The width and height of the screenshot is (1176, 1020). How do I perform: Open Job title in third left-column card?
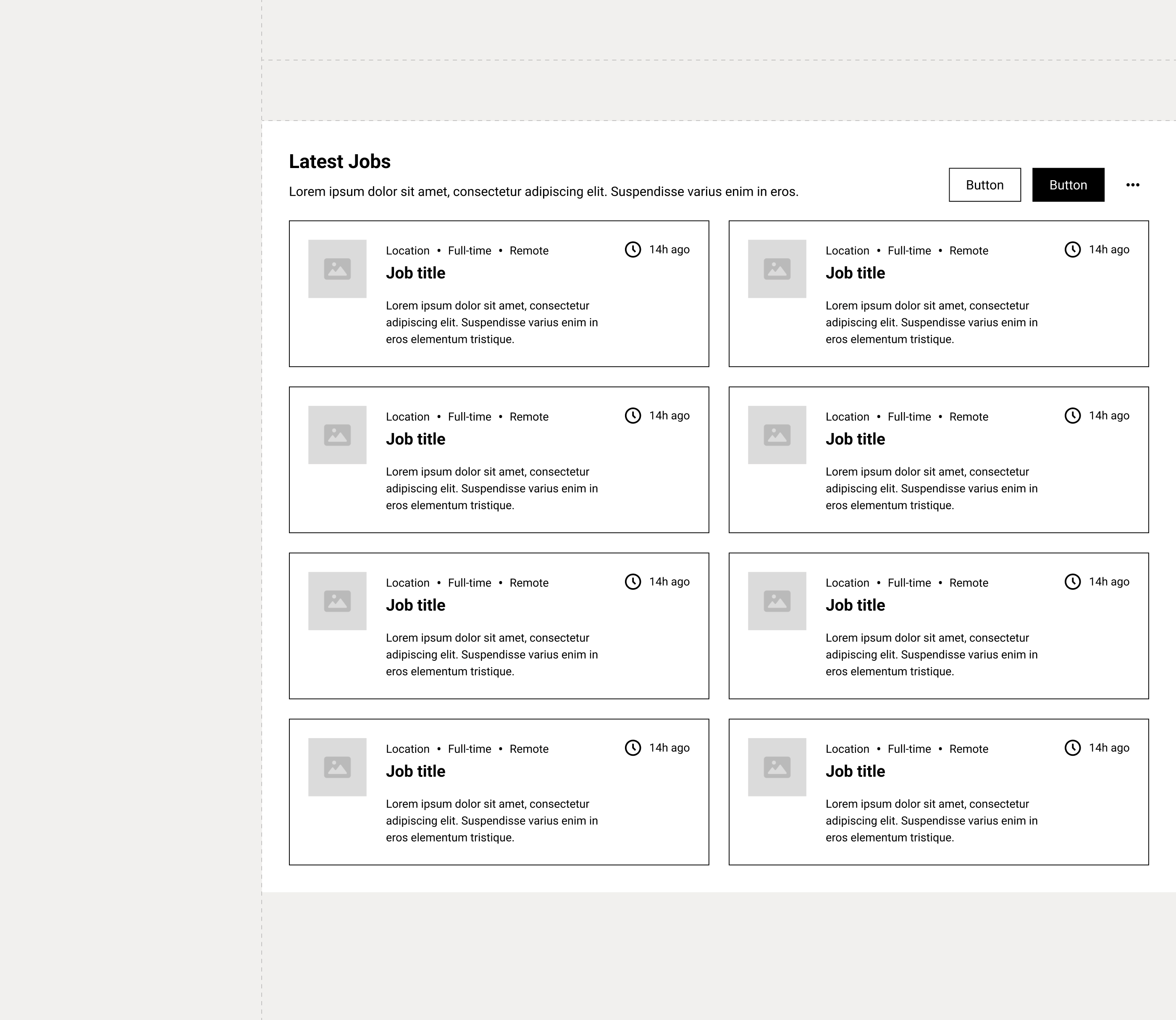click(415, 605)
